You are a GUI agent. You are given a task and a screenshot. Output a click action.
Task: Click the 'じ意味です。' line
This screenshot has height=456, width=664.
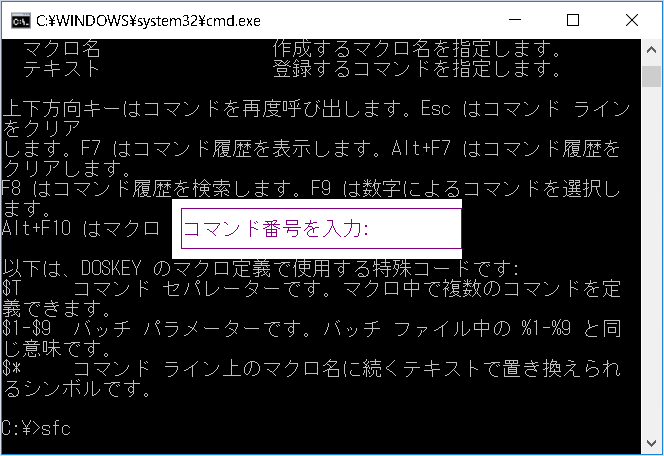click(56, 348)
